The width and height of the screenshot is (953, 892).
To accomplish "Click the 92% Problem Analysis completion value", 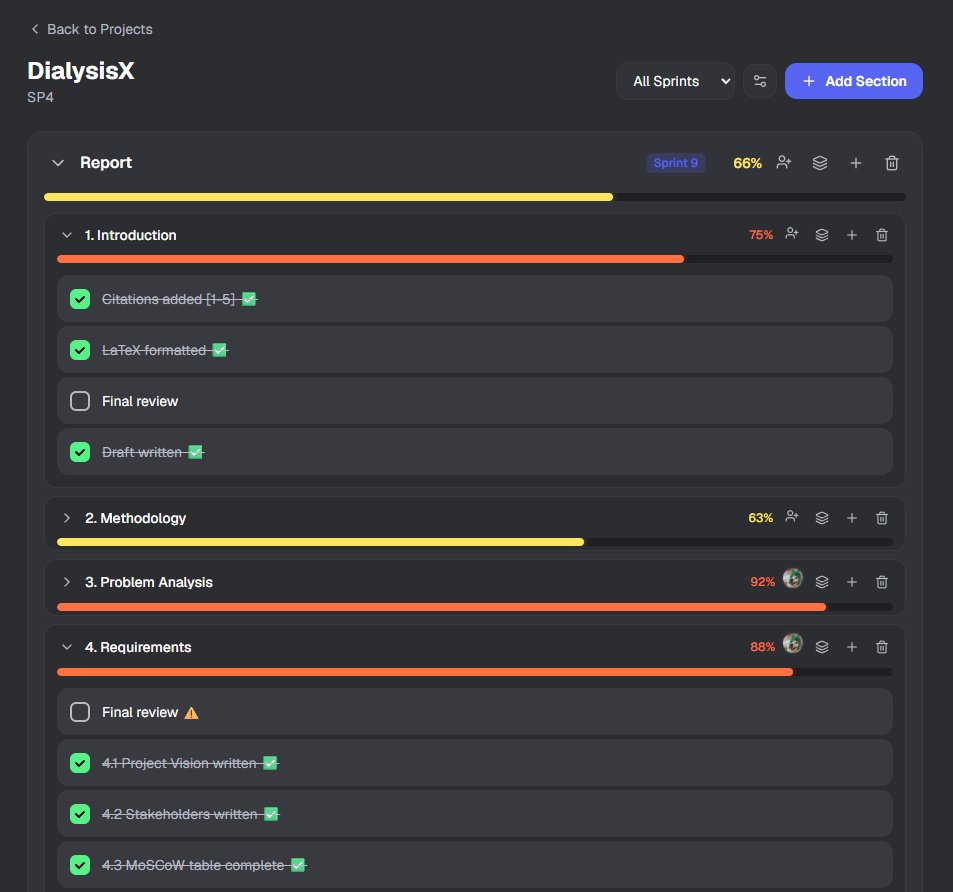I will [x=762, y=582].
